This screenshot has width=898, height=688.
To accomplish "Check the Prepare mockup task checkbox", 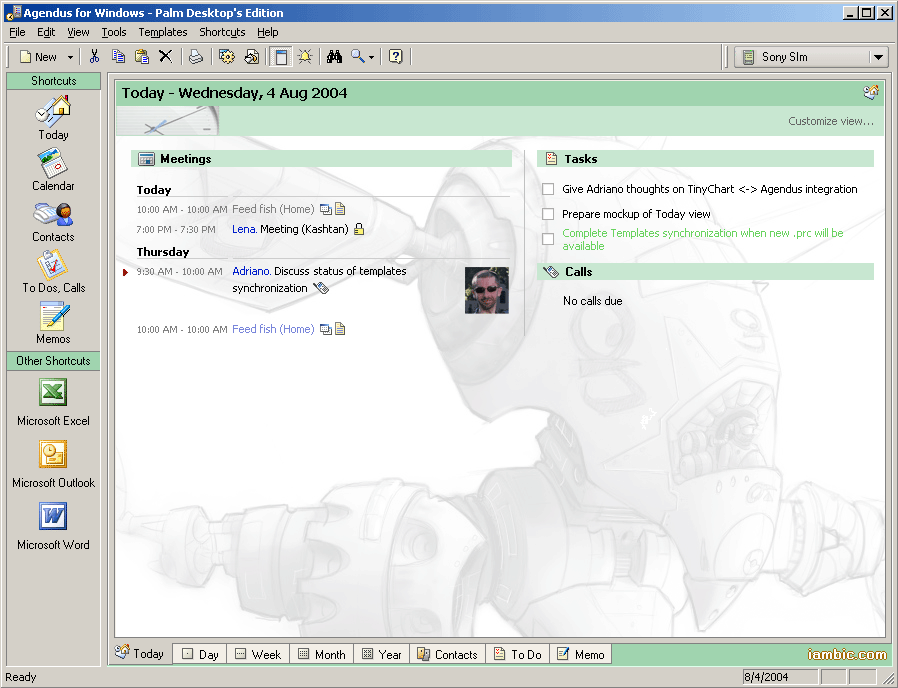I will (x=548, y=214).
